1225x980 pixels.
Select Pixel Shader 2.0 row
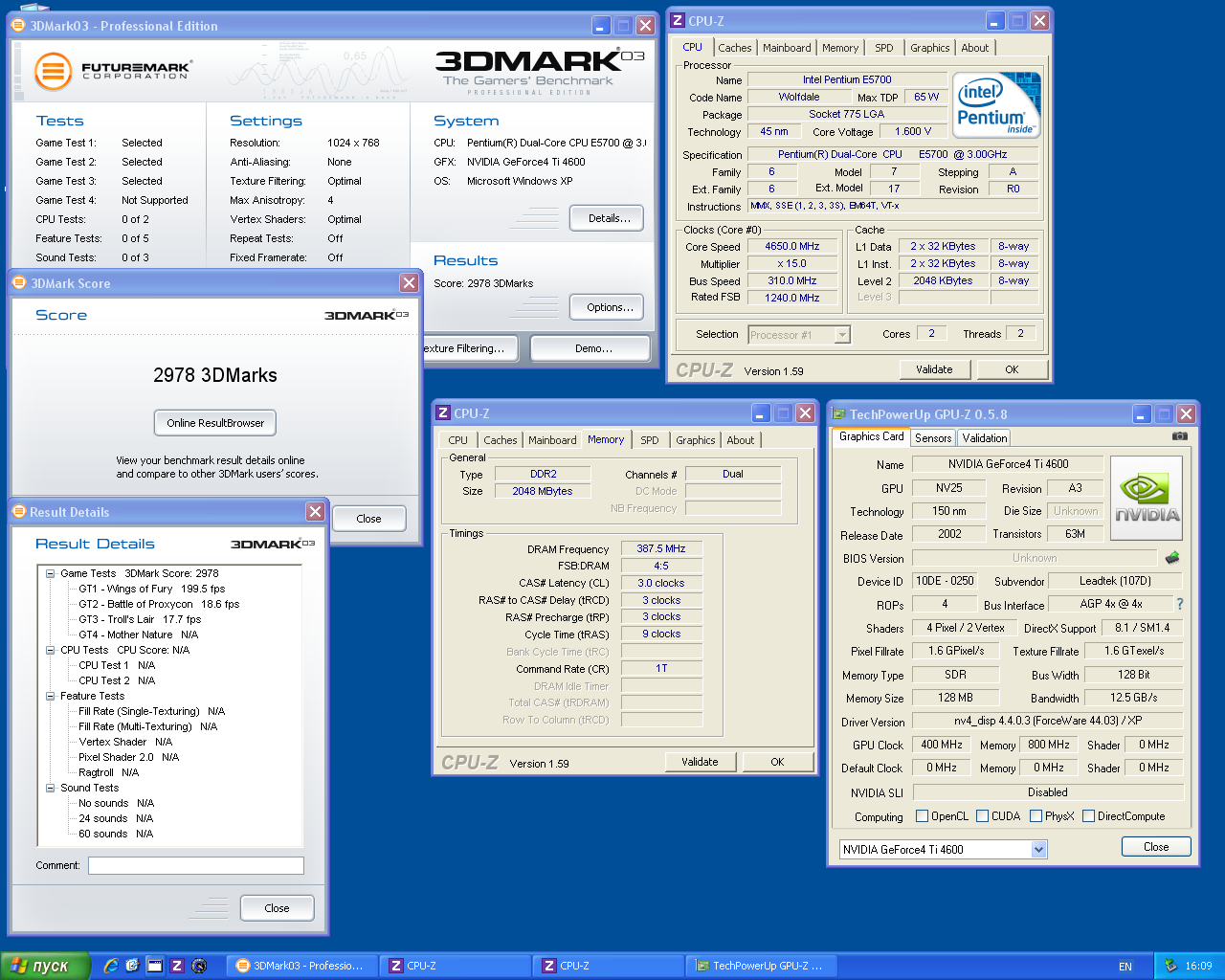pos(128,757)
